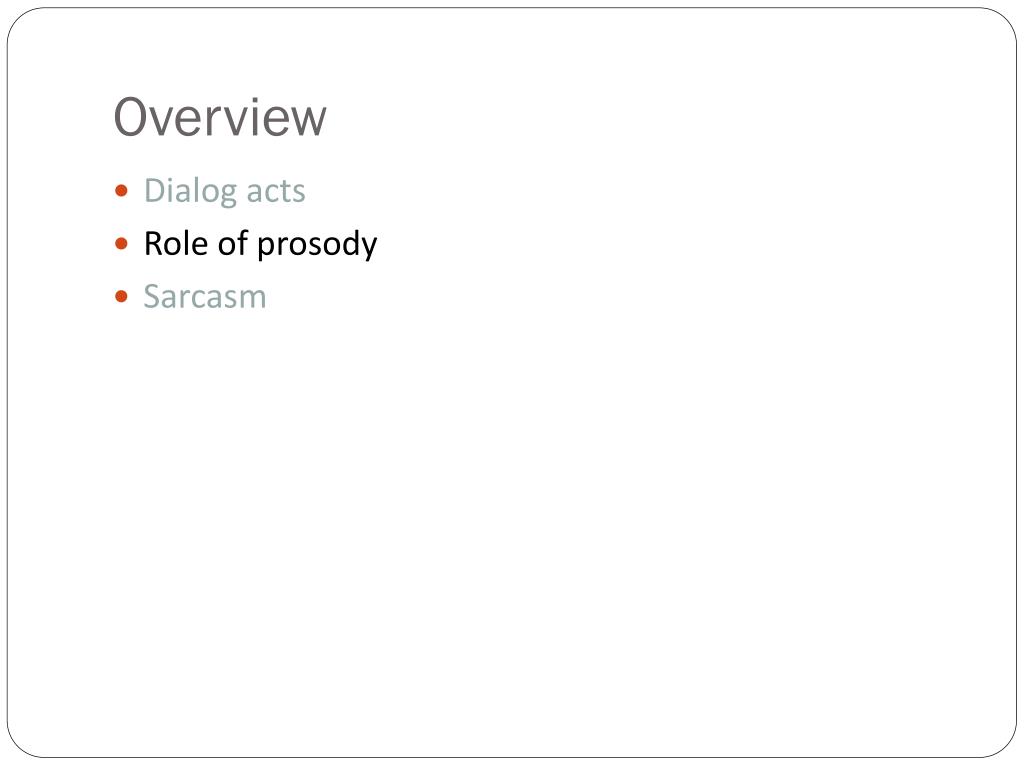The height and width of the screenshot is (768, 1024).
Task: Select the Overview slide title
Action: [220, 118]
